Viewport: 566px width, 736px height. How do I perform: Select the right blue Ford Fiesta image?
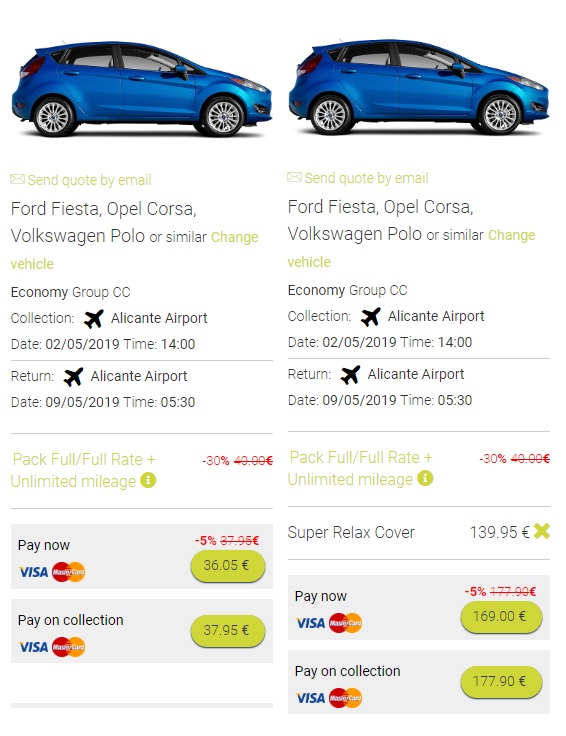(x=418, y=87)
